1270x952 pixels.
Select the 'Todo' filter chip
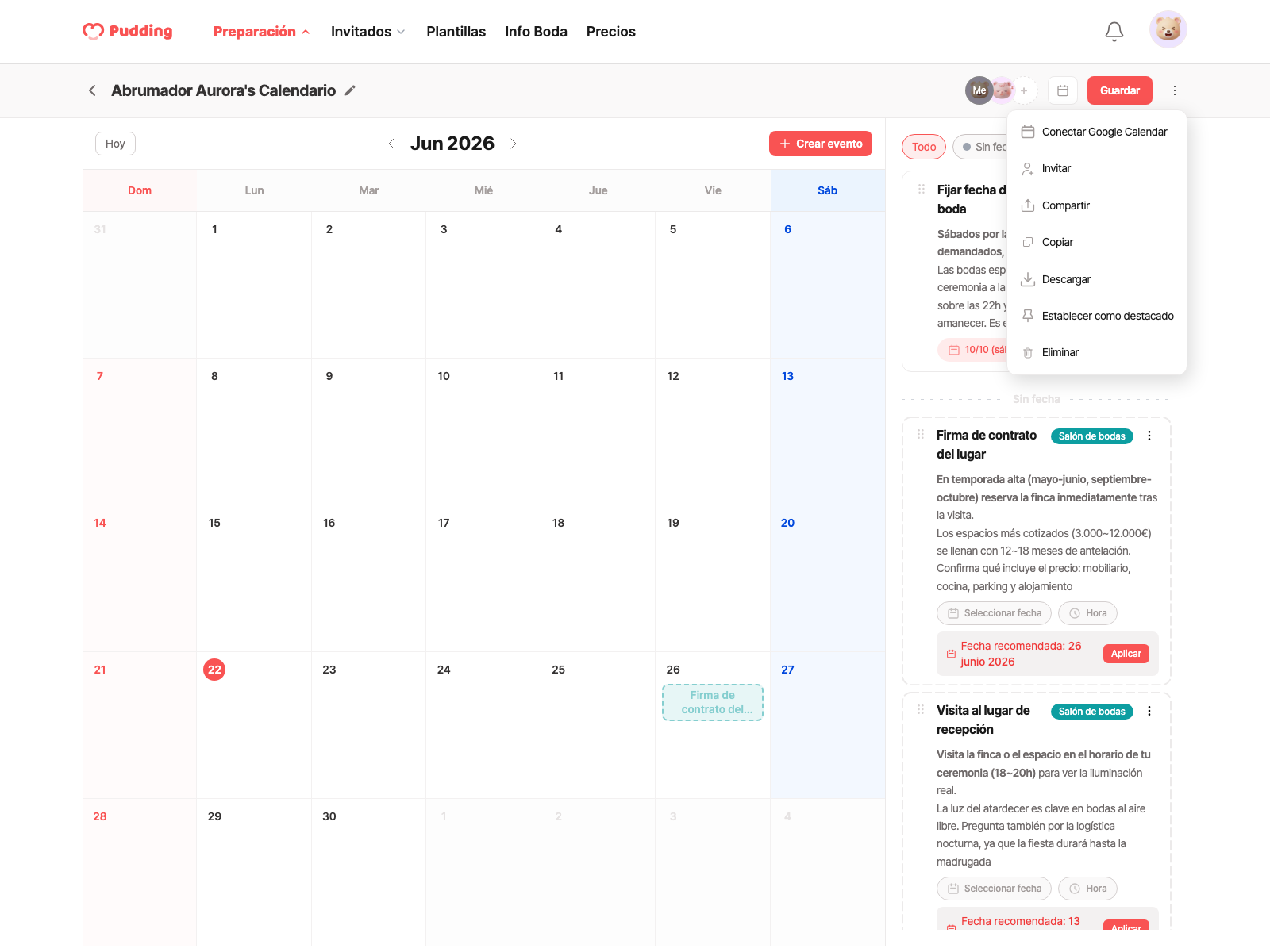point(924,147)
